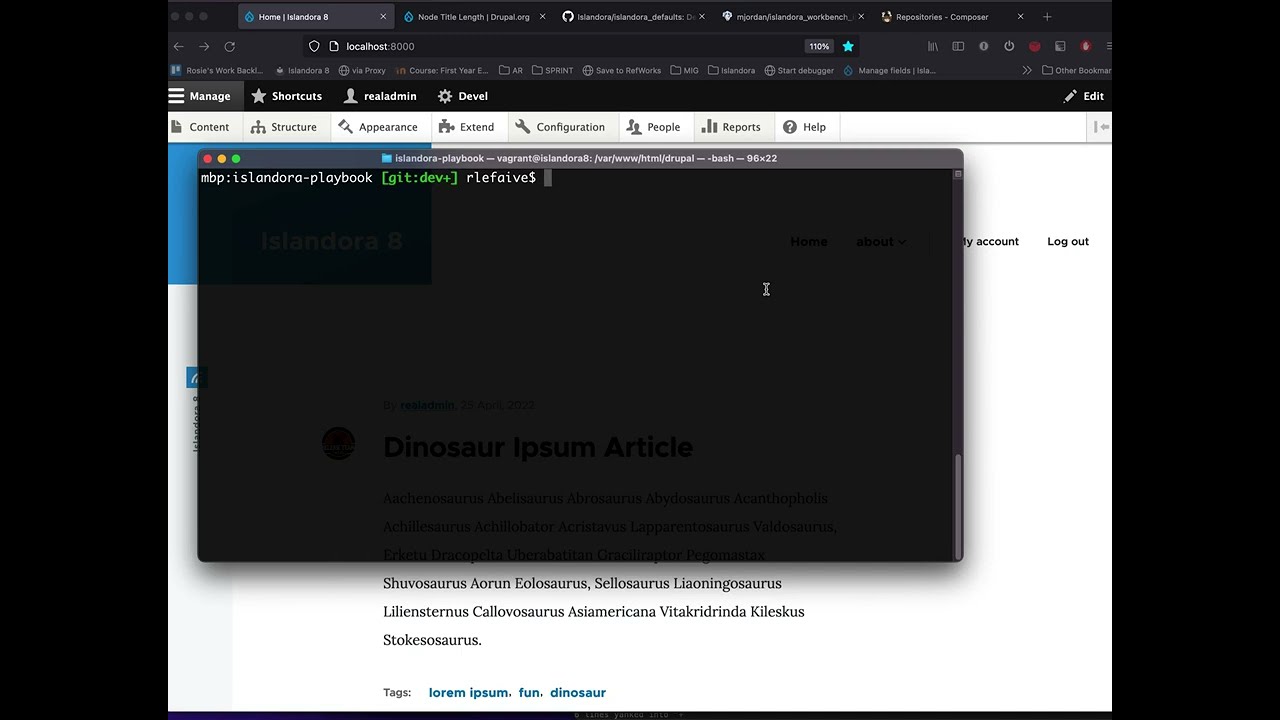Click the folder proxy icon in terminal title

pyautogui.click(x=387, y=158)
